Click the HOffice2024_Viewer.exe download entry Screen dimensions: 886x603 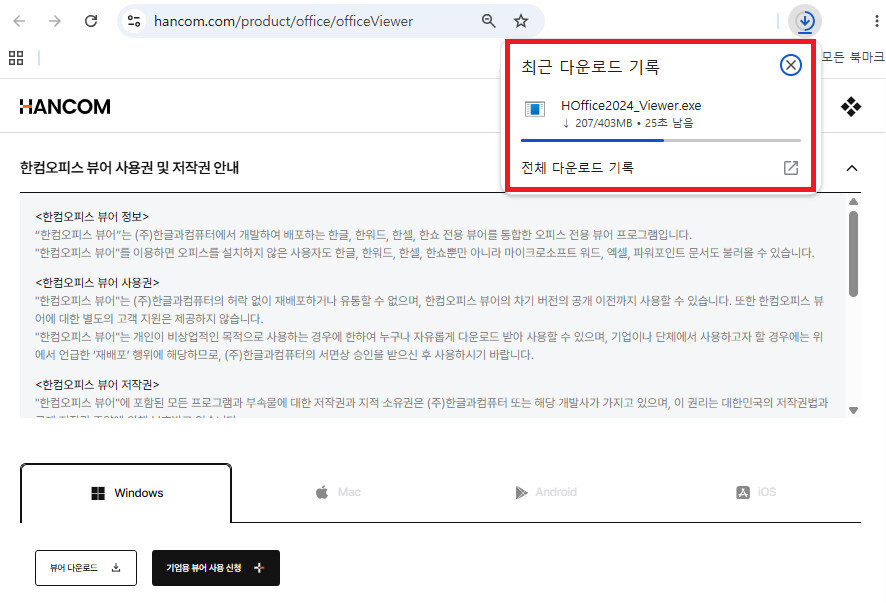[x=661, y=114]
